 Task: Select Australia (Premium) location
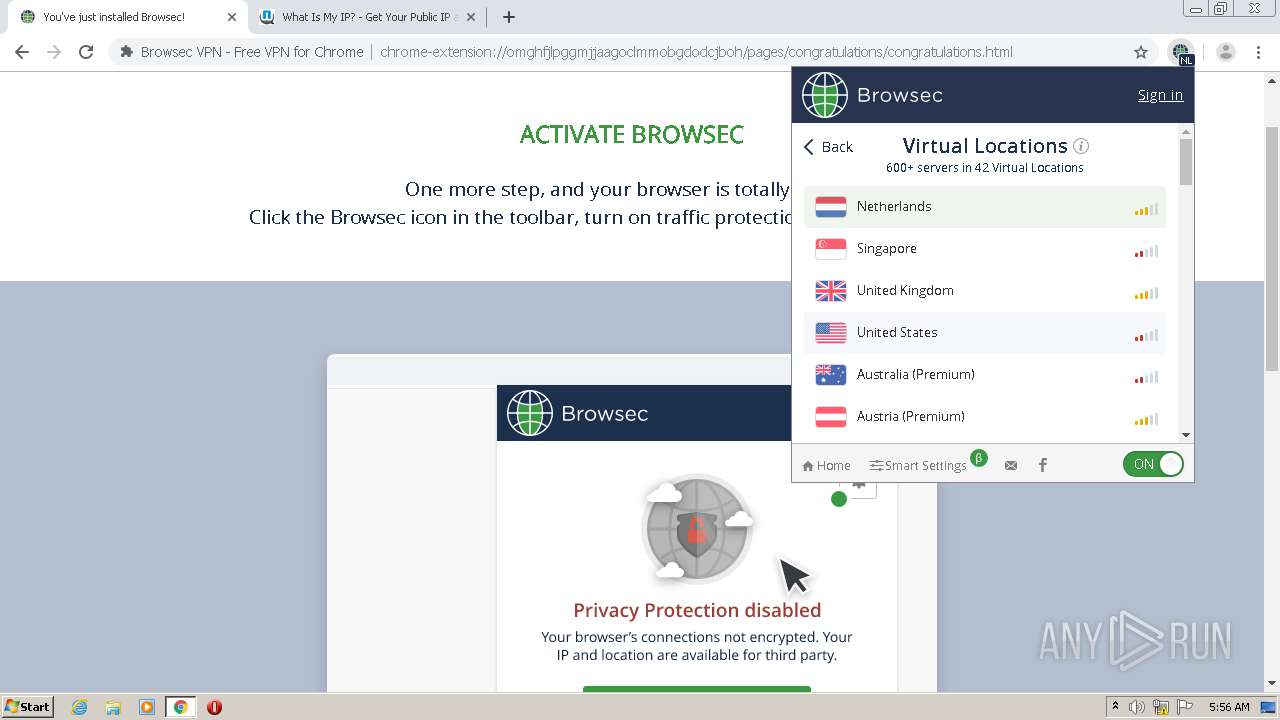click(985, 375)
